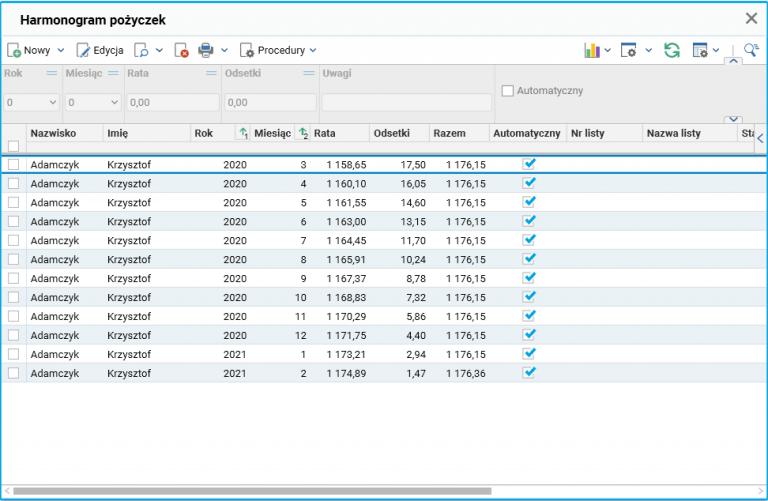Collapse the filter panel with the up chevron
The height and width of the screenshot is (501, 768).
click(733, 61)
